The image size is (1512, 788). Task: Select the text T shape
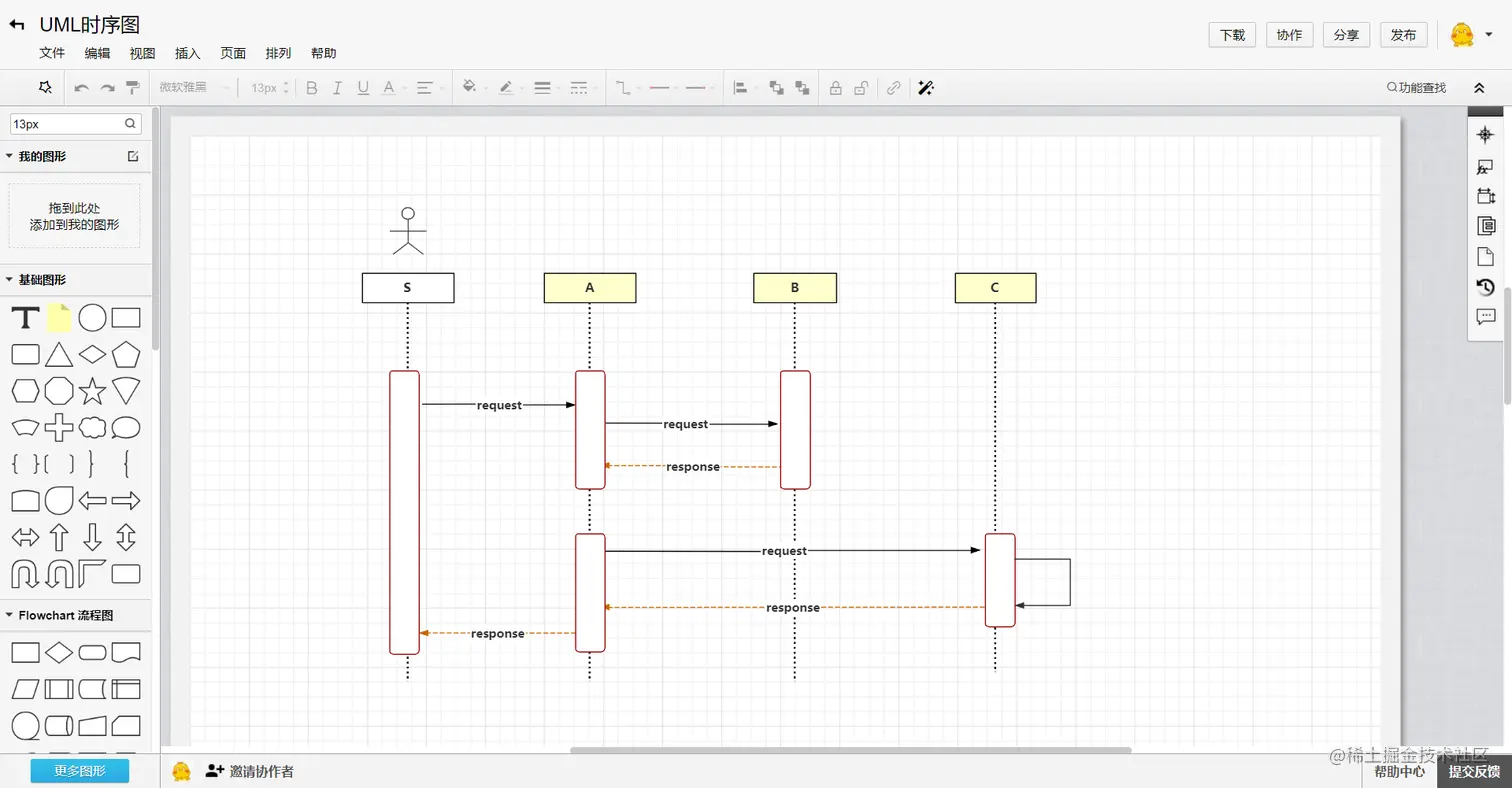(x=25, y=318)
